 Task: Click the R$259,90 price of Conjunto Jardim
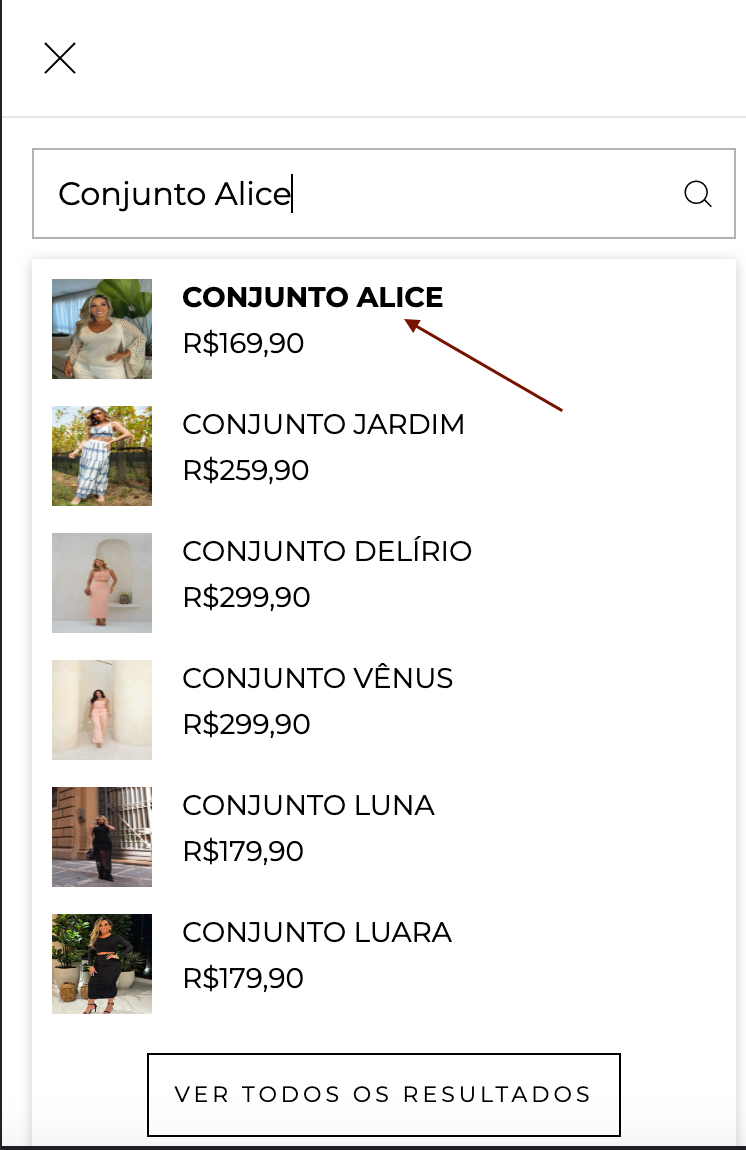246,470
